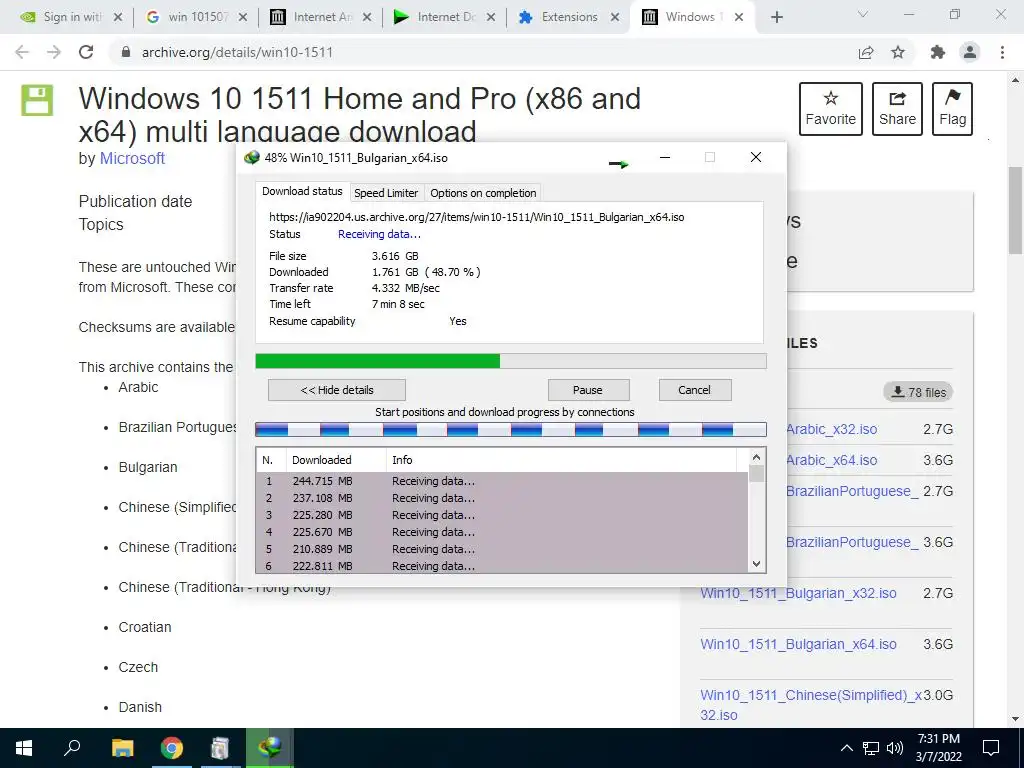Cancel the download

[694, 390]
